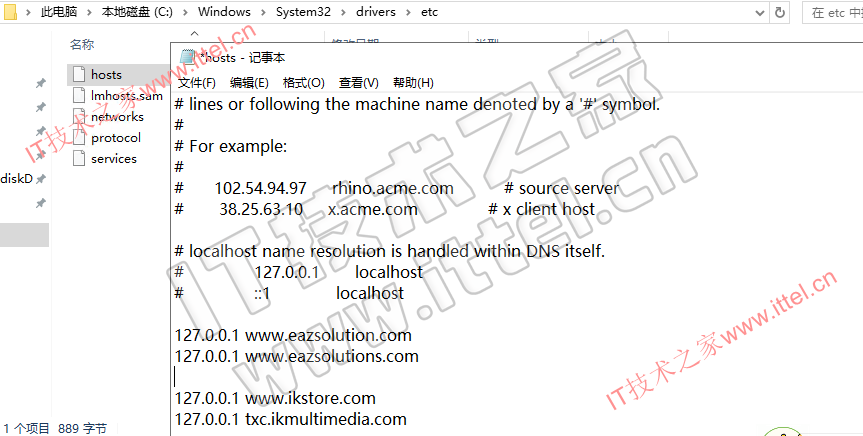Expand the chevron after 本地磁盘 (C:)
Image resolution: width=863 pixels, height=436 pixels.
[185, 12]
